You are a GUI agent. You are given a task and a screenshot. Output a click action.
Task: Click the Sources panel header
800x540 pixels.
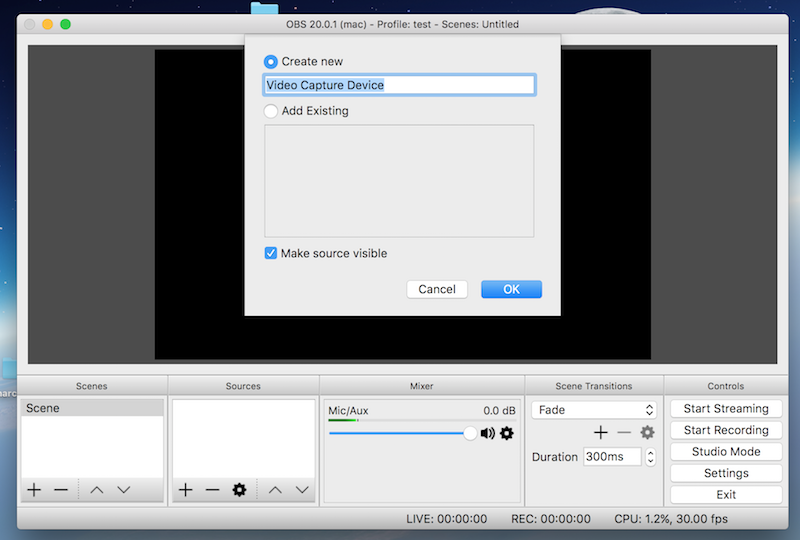tap(243, 386)
